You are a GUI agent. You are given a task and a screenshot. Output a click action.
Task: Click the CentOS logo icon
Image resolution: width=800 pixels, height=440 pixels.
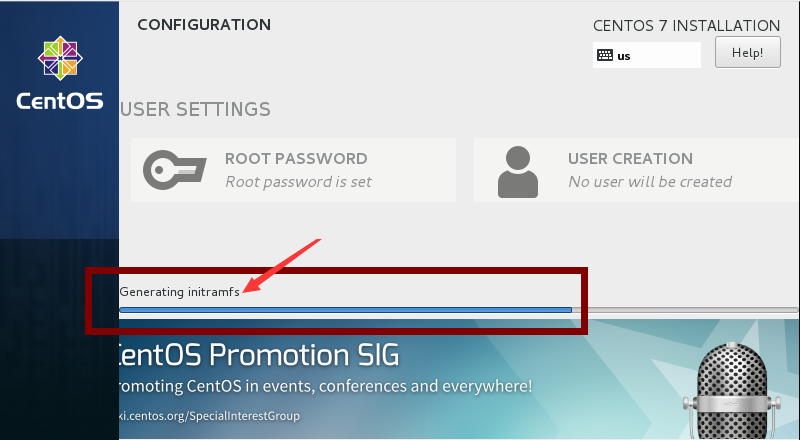(60, 58)
